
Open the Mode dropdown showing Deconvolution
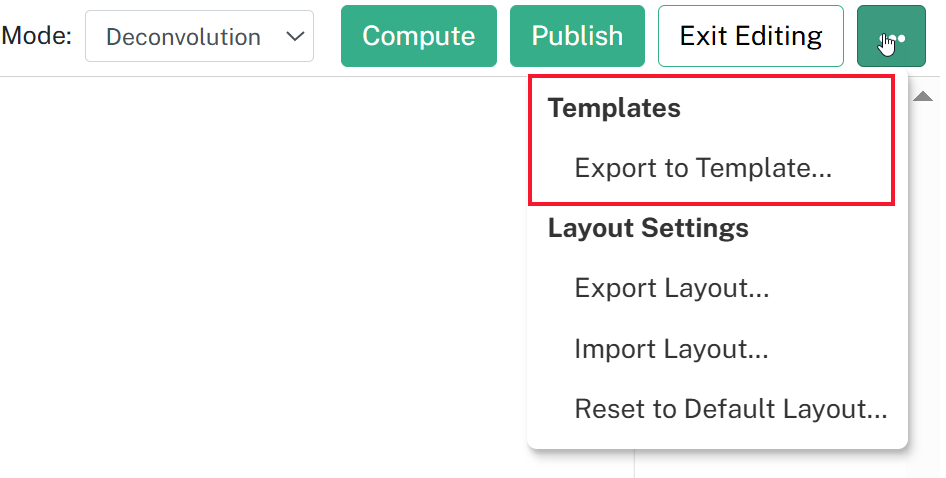tap(199, 36)
